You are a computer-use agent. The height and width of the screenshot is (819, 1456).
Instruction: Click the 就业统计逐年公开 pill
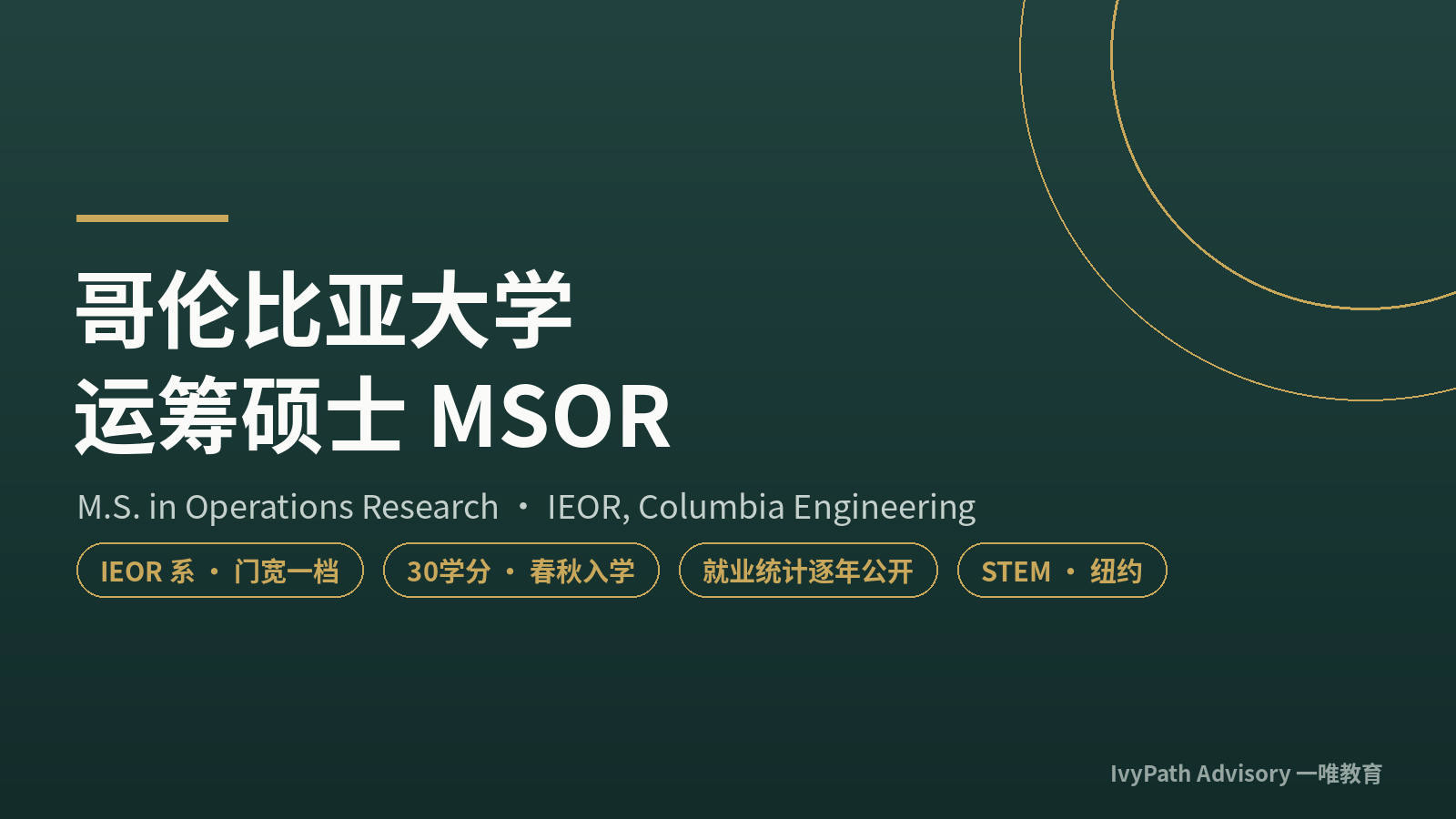808,571
